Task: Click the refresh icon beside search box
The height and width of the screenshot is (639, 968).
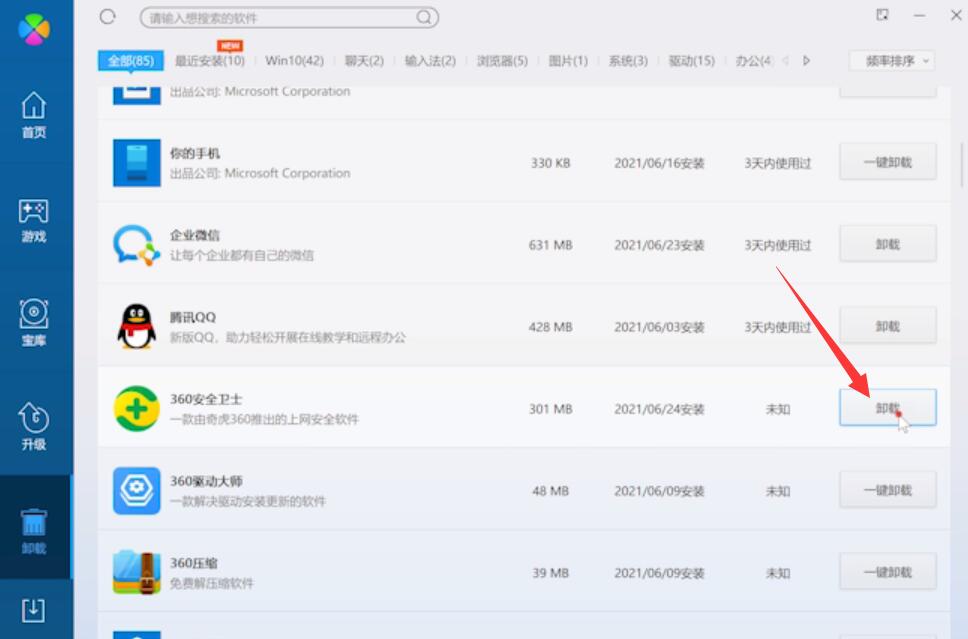Action: 107,17
